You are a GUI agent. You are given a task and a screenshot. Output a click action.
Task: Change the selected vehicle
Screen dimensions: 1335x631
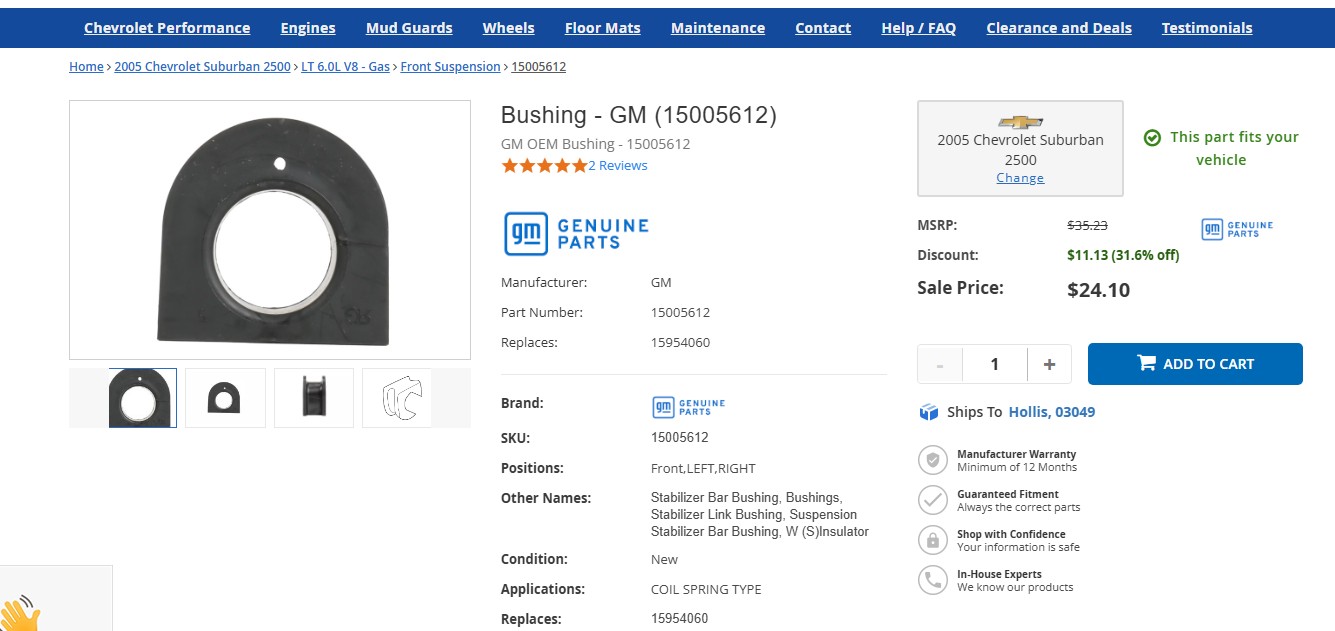coord(1020,178)
